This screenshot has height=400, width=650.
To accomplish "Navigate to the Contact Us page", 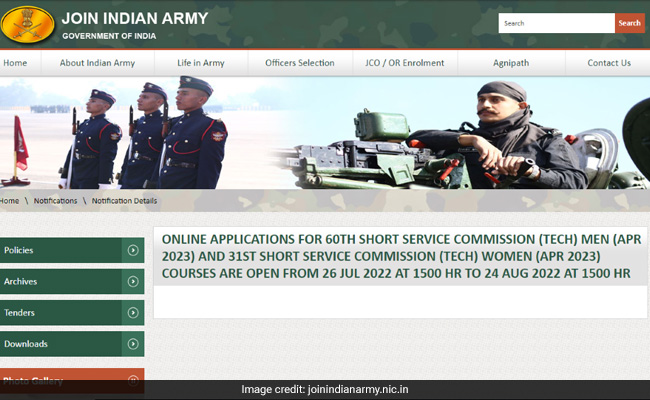I will click(x=608, y=63).
